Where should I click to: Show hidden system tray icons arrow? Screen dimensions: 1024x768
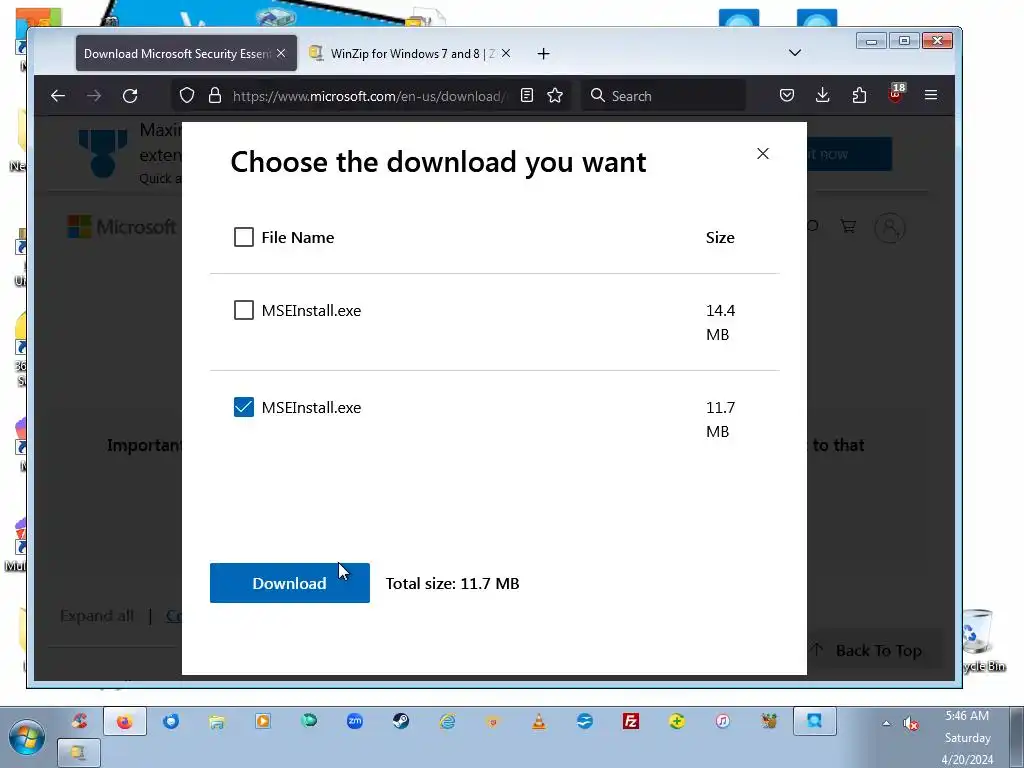[886, 723]
